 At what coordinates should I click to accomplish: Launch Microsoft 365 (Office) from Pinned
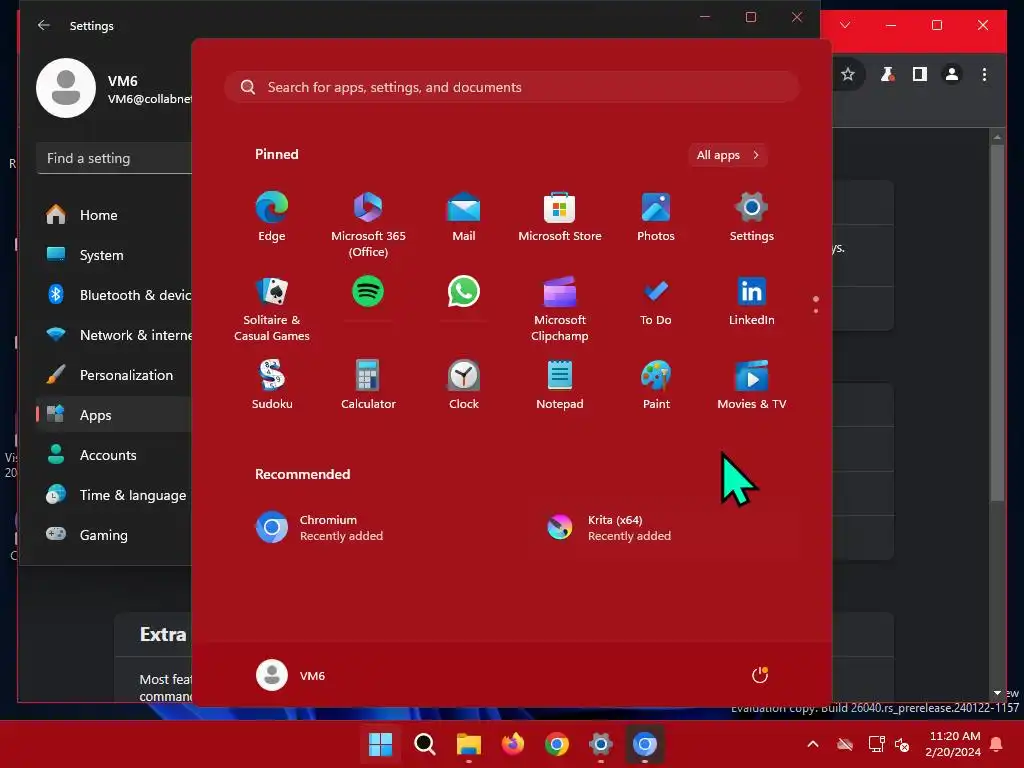368,225
